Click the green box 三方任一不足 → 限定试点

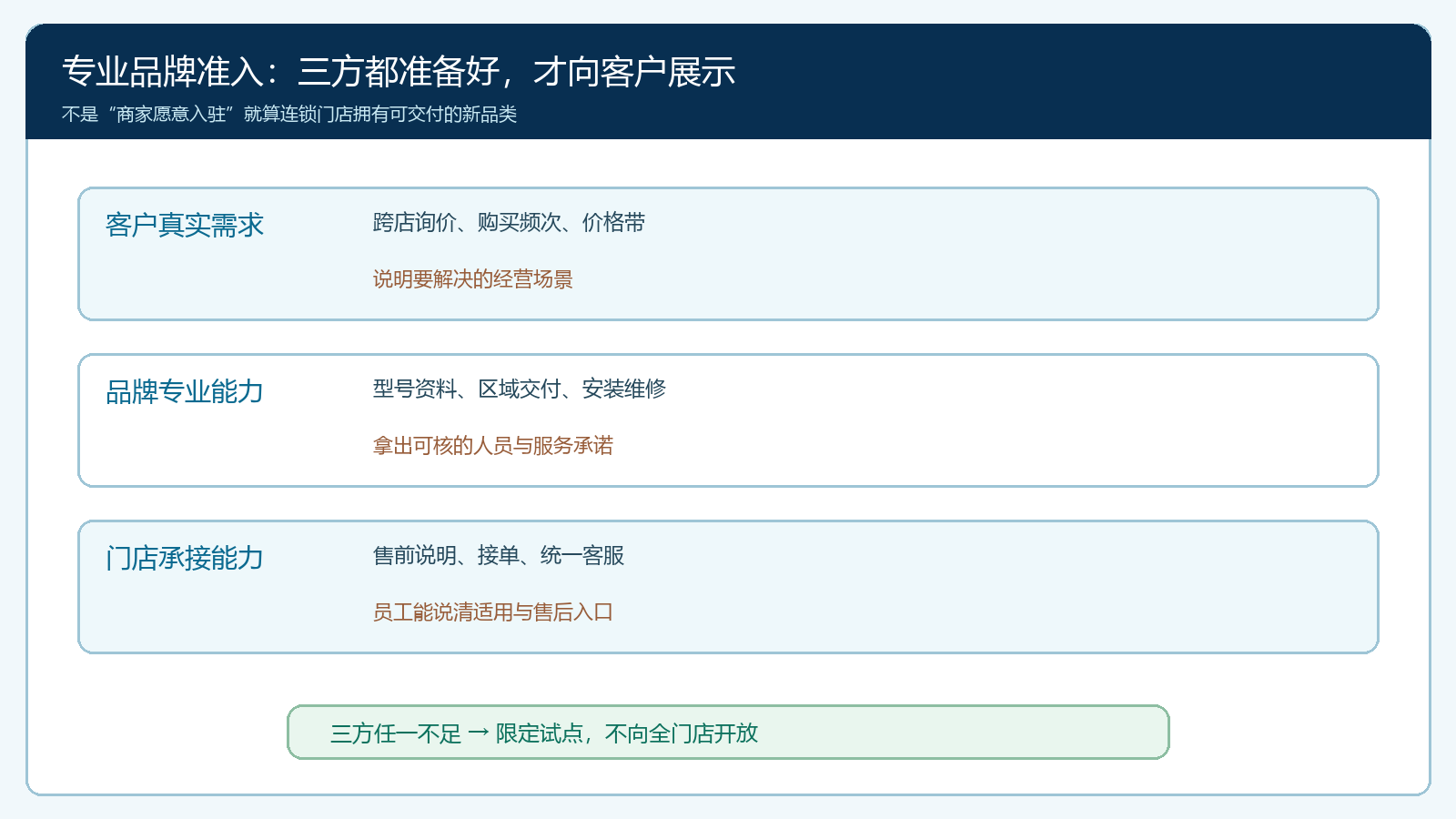coord(728,733)
